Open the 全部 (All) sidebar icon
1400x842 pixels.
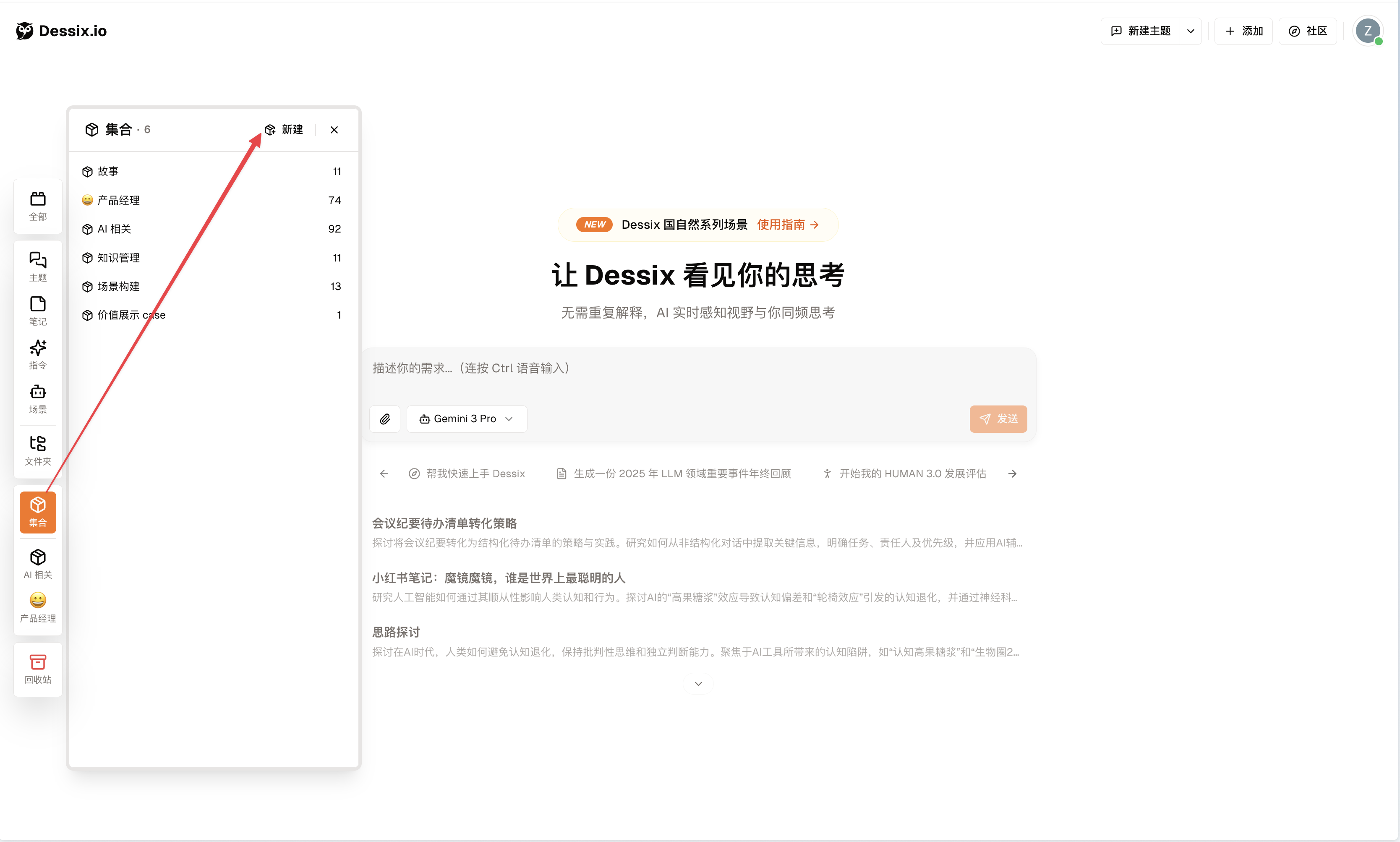pos(37,205)
